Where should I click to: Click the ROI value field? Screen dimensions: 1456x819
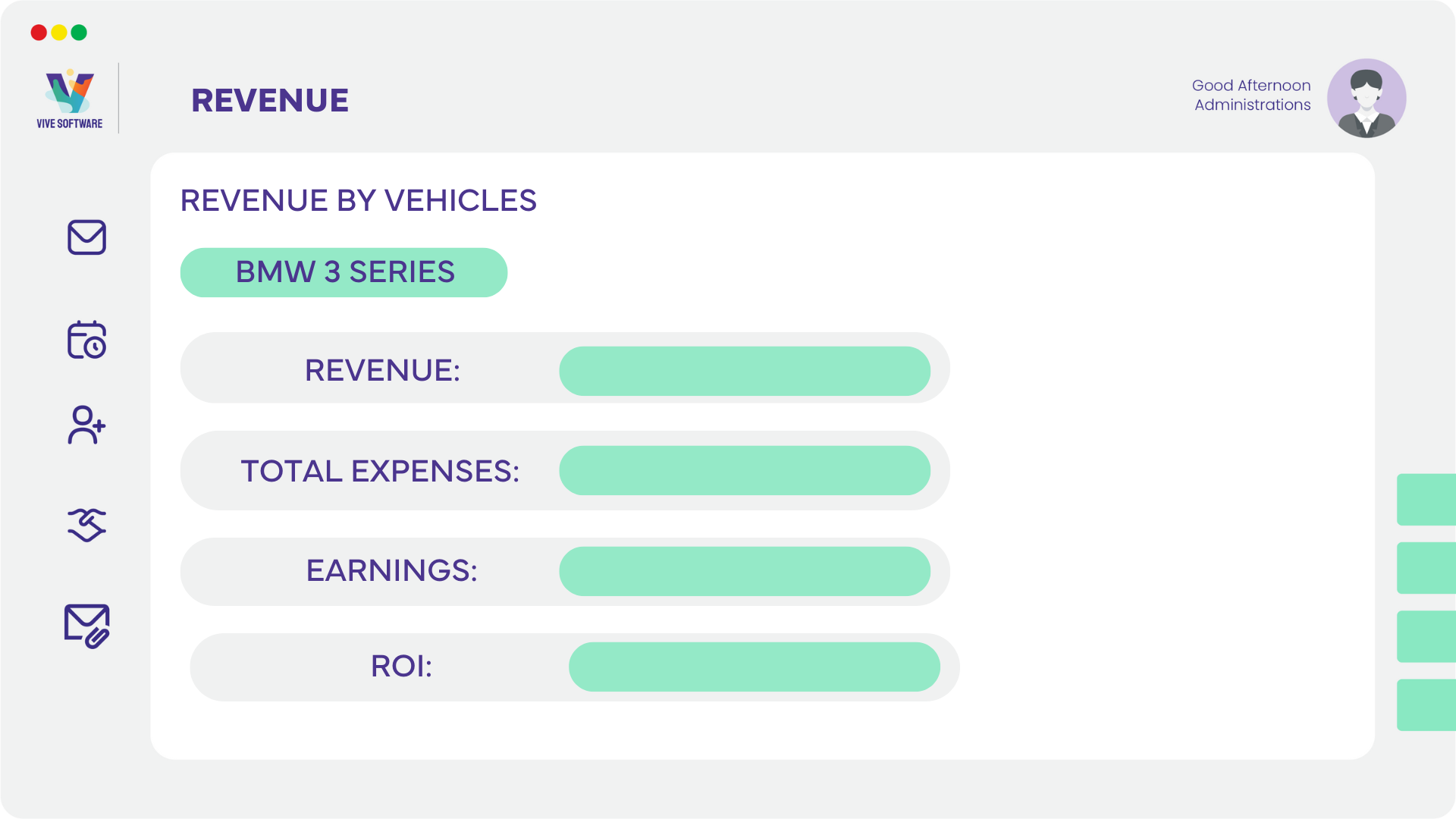[755, 667]
